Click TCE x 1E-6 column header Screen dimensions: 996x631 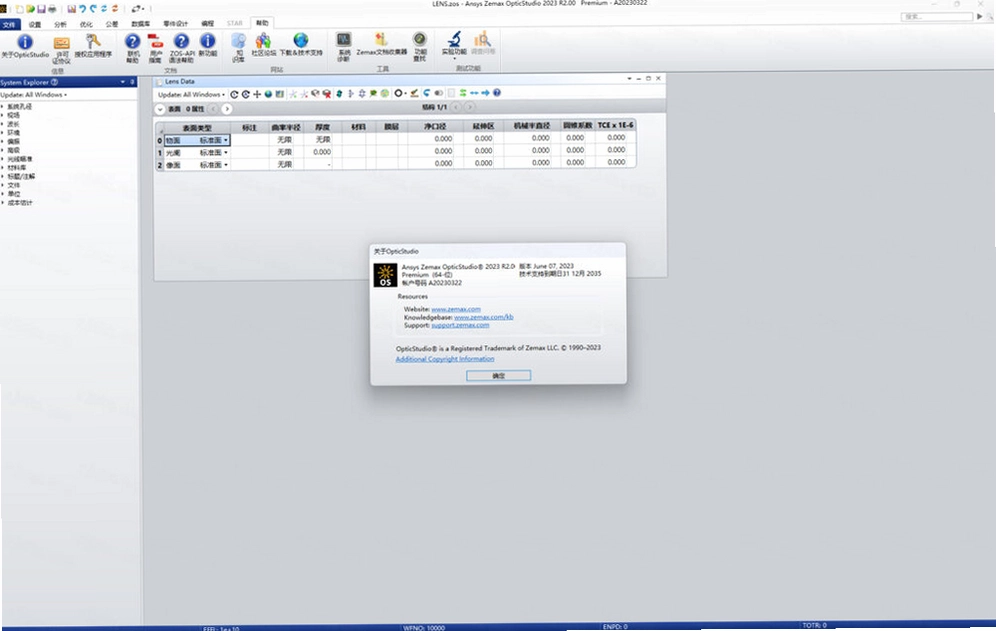(616, 125)
